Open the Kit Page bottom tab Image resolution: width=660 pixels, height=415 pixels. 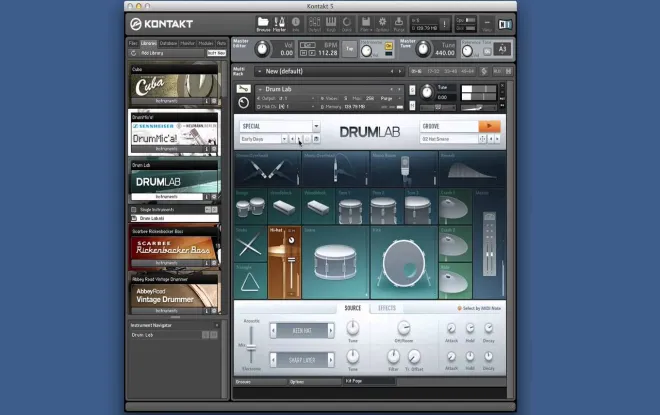(x=370, y=381)
